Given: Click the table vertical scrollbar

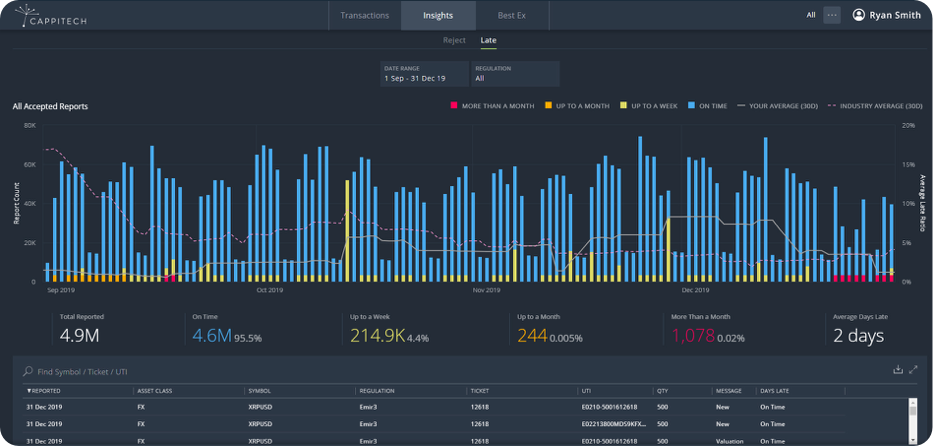Looking at the screenshot, I should (x=913, y=421).
